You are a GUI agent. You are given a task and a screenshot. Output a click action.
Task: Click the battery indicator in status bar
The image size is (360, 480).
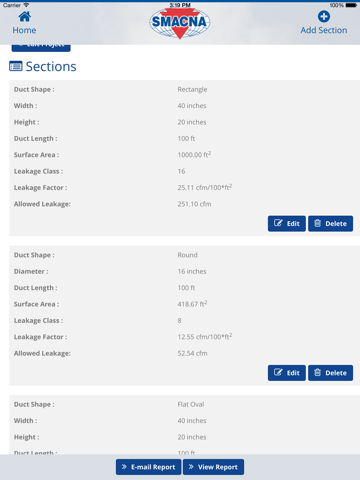tap(351, 5)
